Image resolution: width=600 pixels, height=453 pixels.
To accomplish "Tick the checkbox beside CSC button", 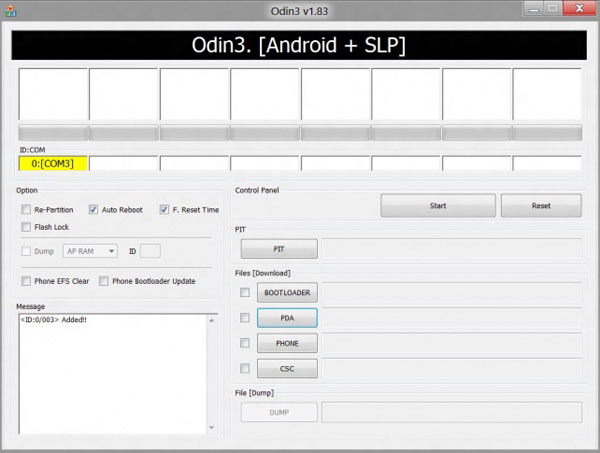I will 245,368.
